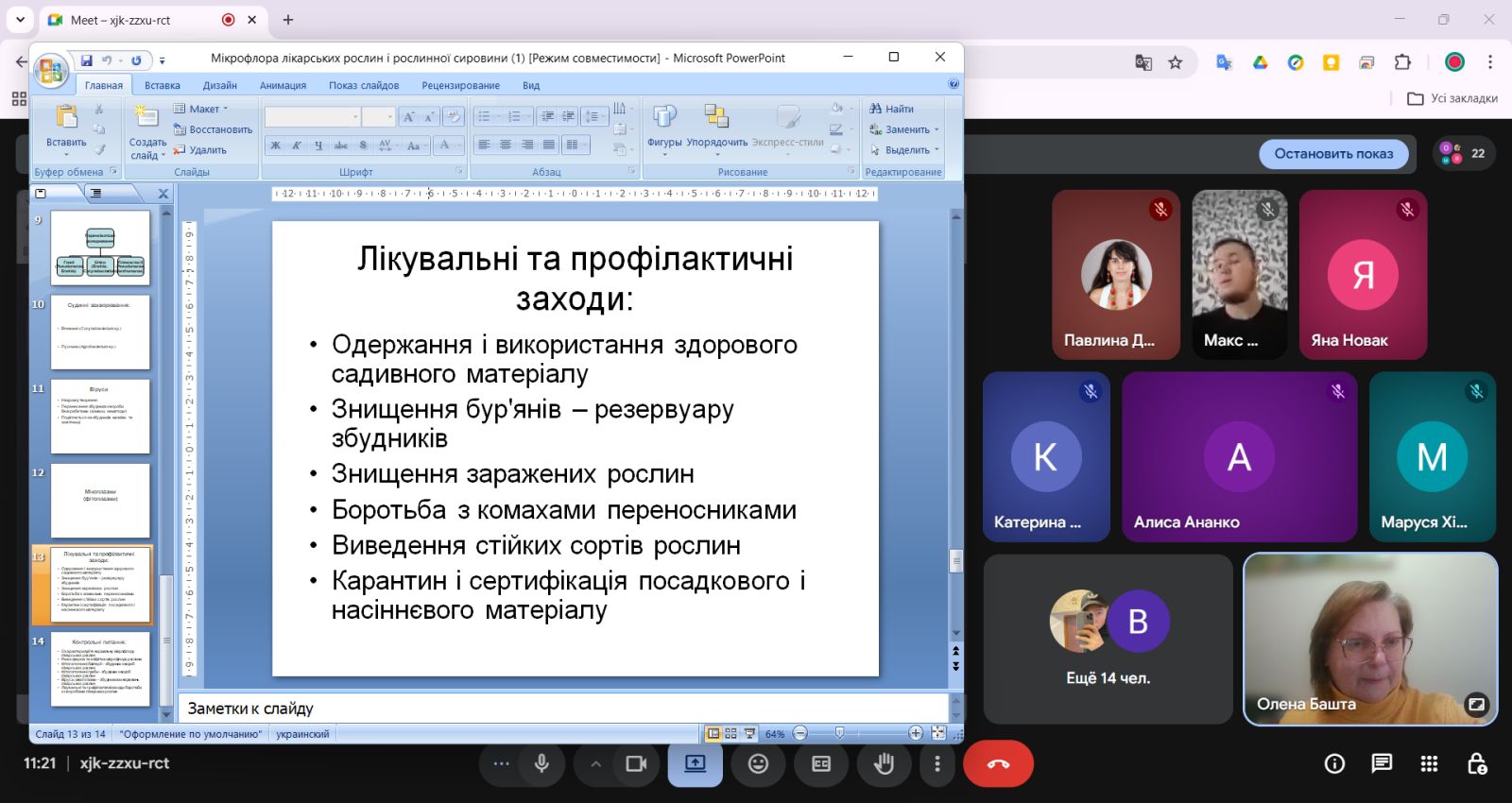1512x803 pixels.
Task: Toggle the microphone in Meet
Action: click(x=541, y=763)
